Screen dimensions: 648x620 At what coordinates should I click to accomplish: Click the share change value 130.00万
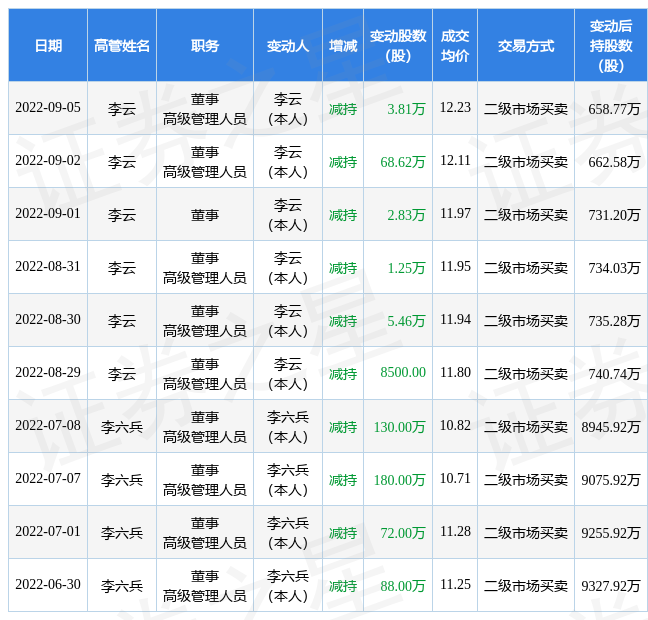point(400,427)
